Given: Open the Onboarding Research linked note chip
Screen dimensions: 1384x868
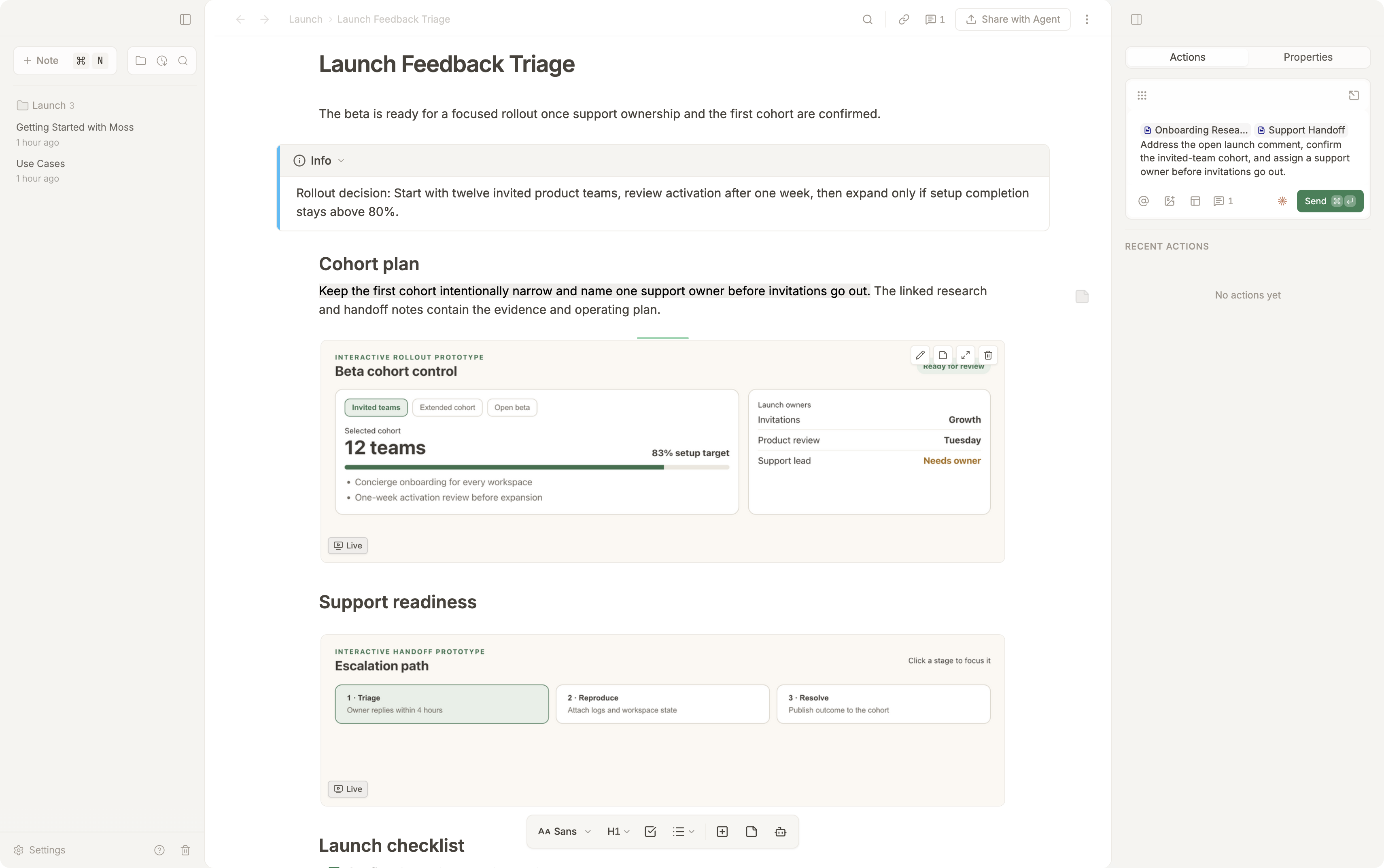Looking at the screenshot, I should [1195, 130].
